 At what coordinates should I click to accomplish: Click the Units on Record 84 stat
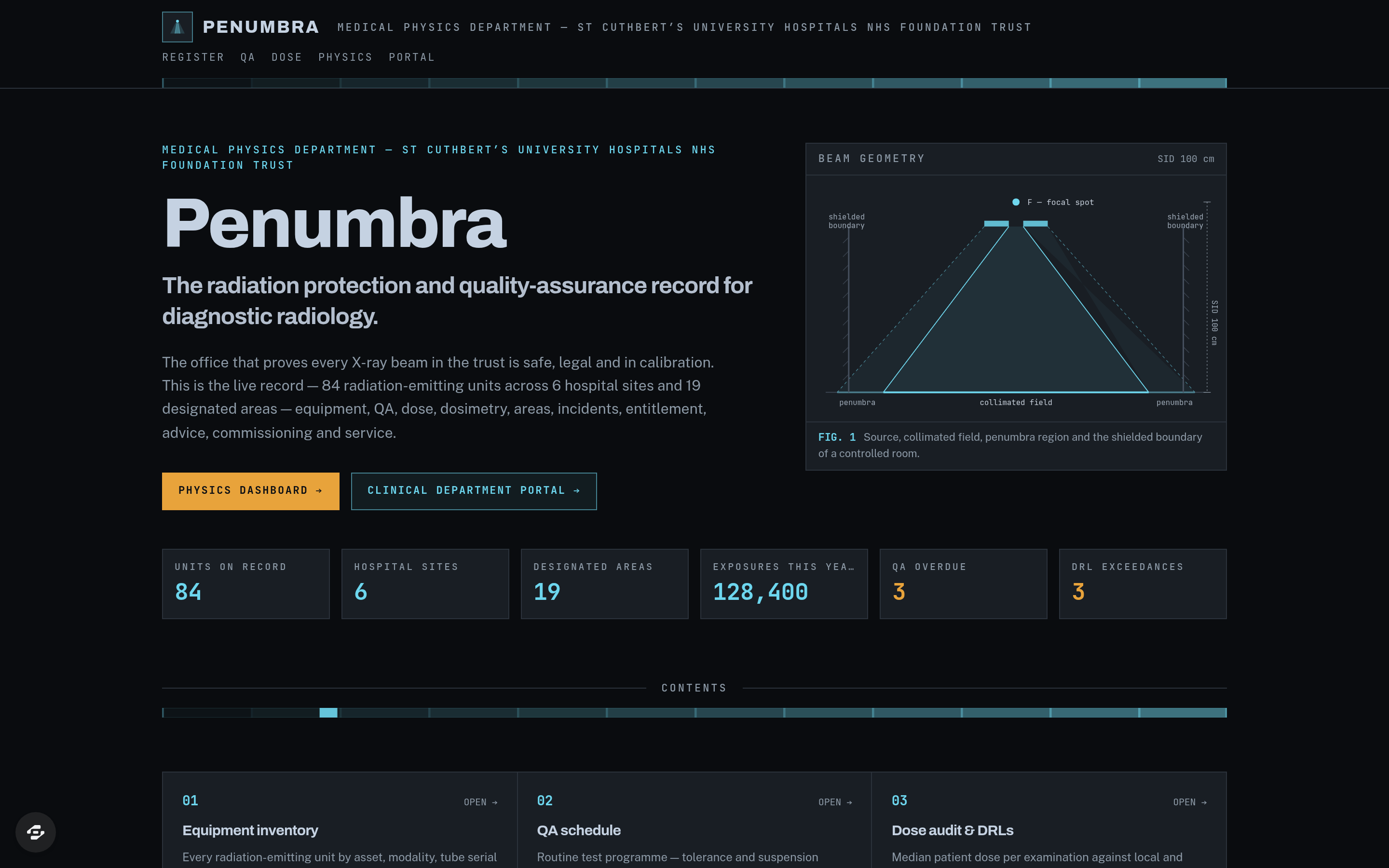pos(245,584)
